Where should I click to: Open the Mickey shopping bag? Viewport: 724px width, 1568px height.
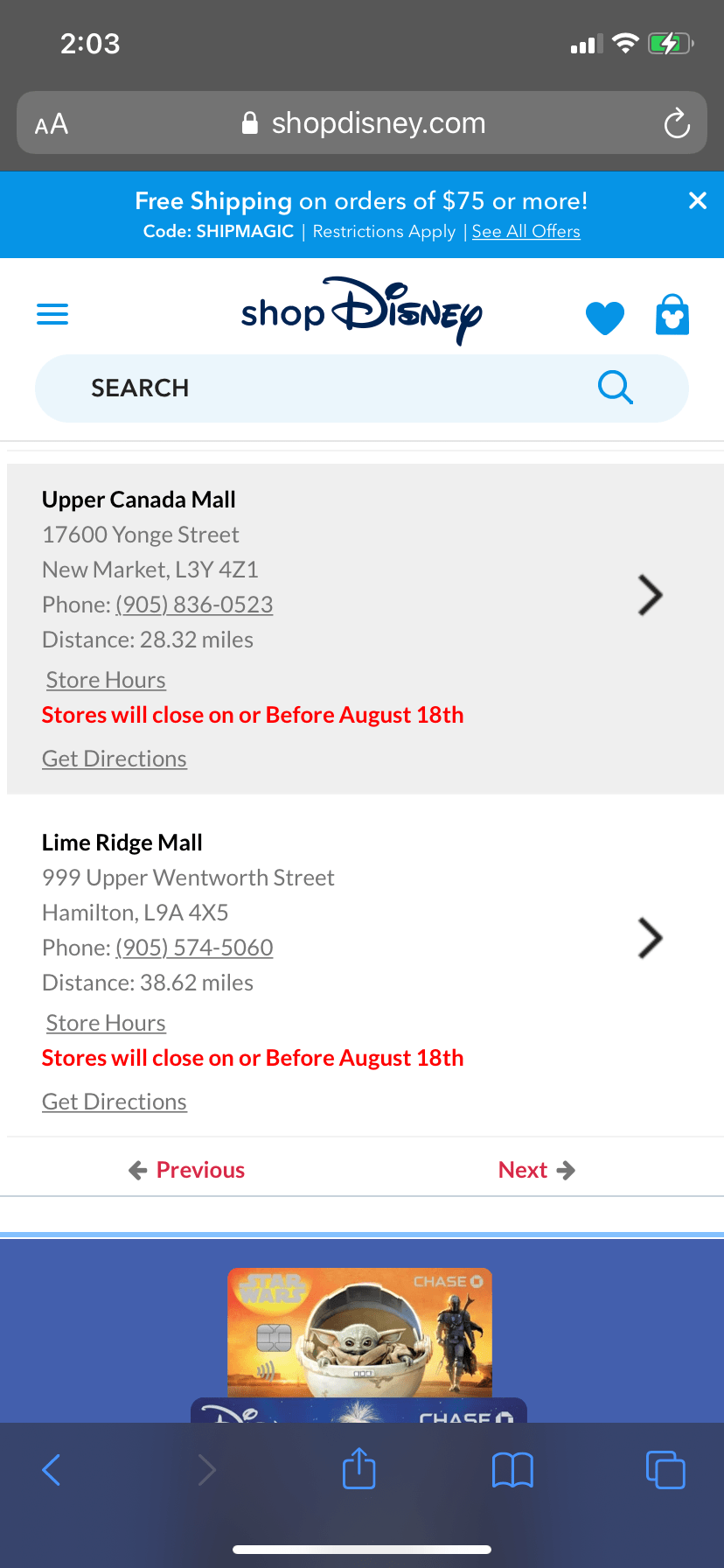pyautogui.click(x=672, y=315)
